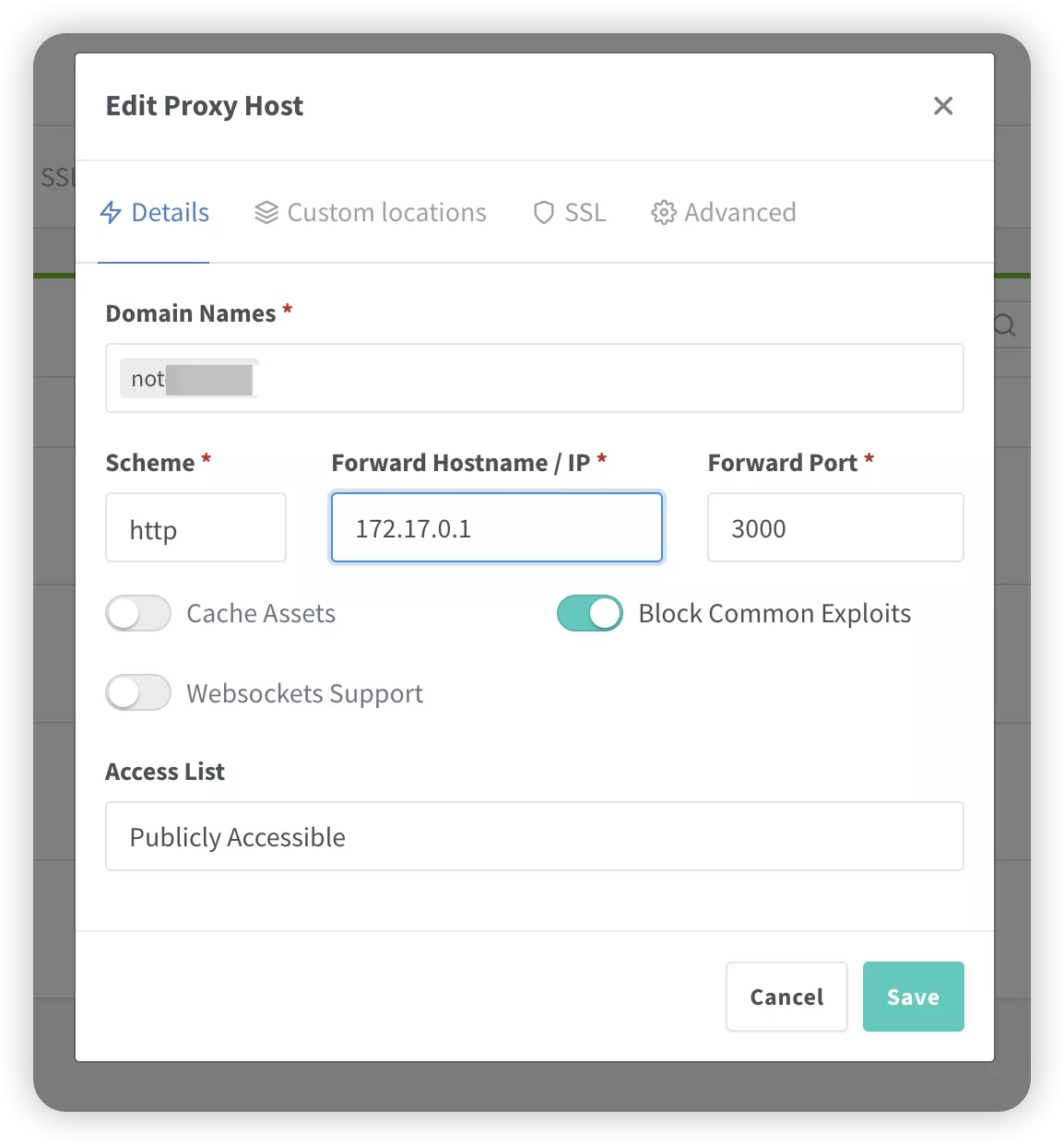This screenshot has width=1064, height=1145.
Task: Click the Forward Port field showing 3000
Action: click(x=835, y=527)
